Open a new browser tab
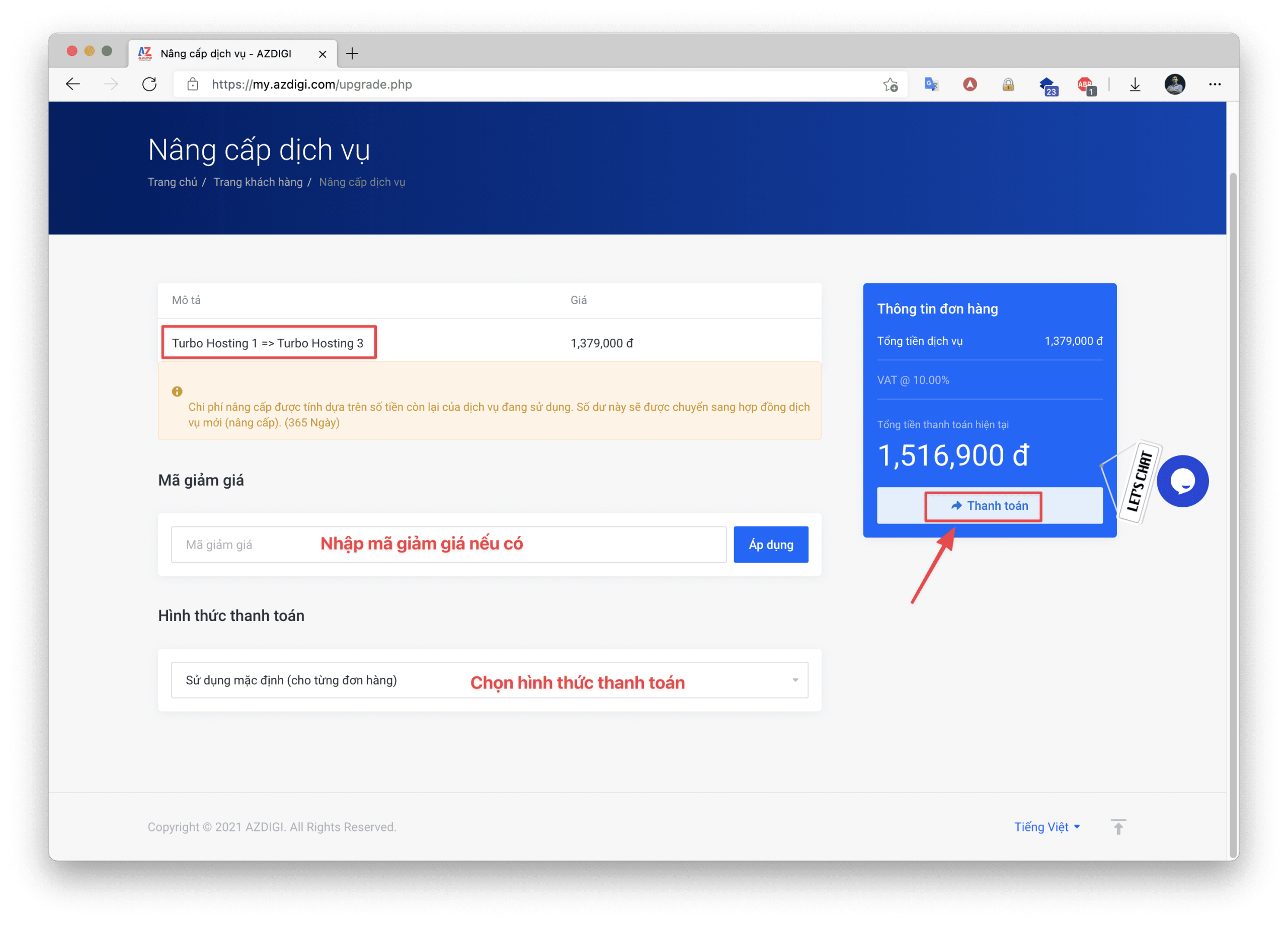 click(x=352, y=54)
